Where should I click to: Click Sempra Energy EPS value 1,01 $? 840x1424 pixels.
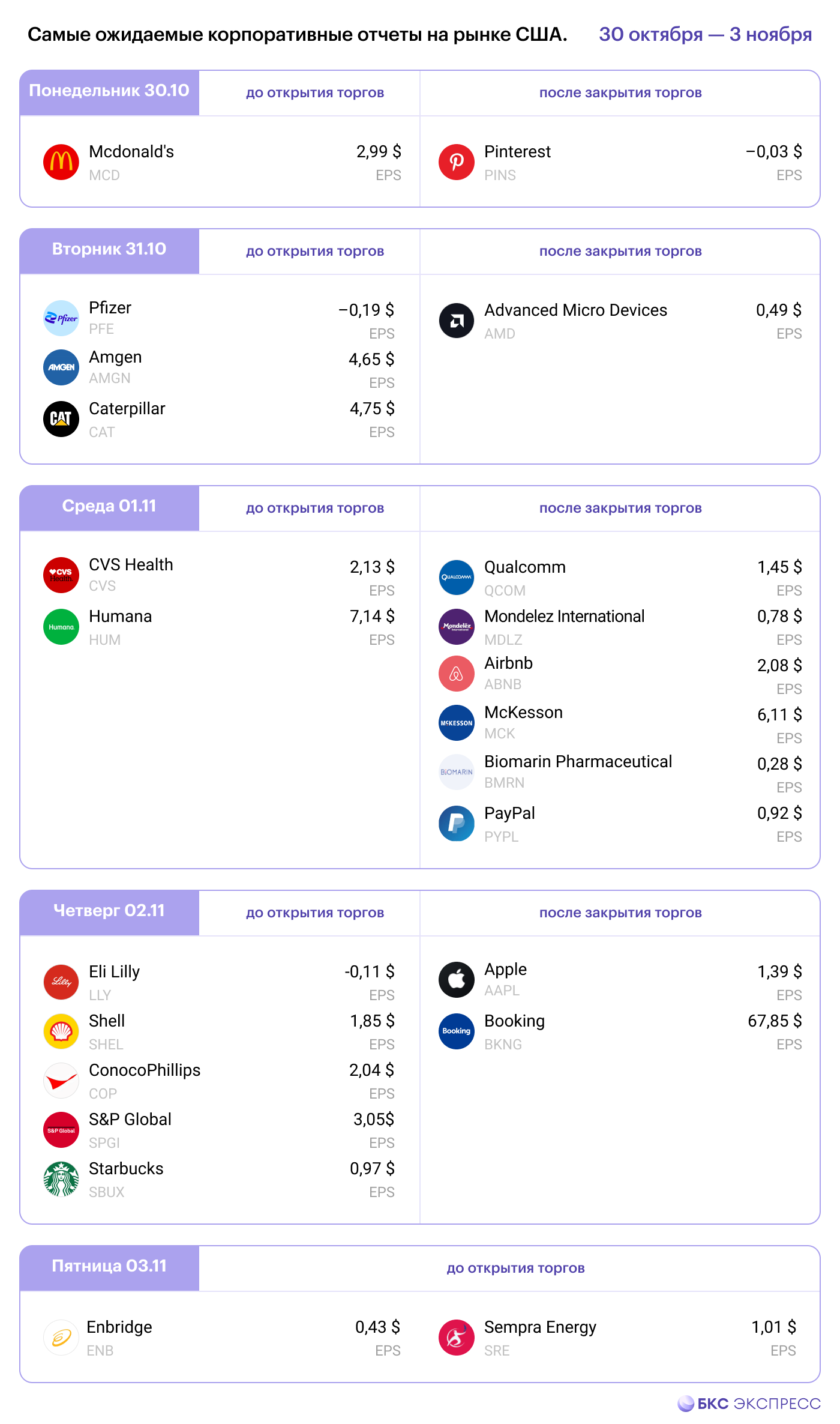pos(774,1327)
